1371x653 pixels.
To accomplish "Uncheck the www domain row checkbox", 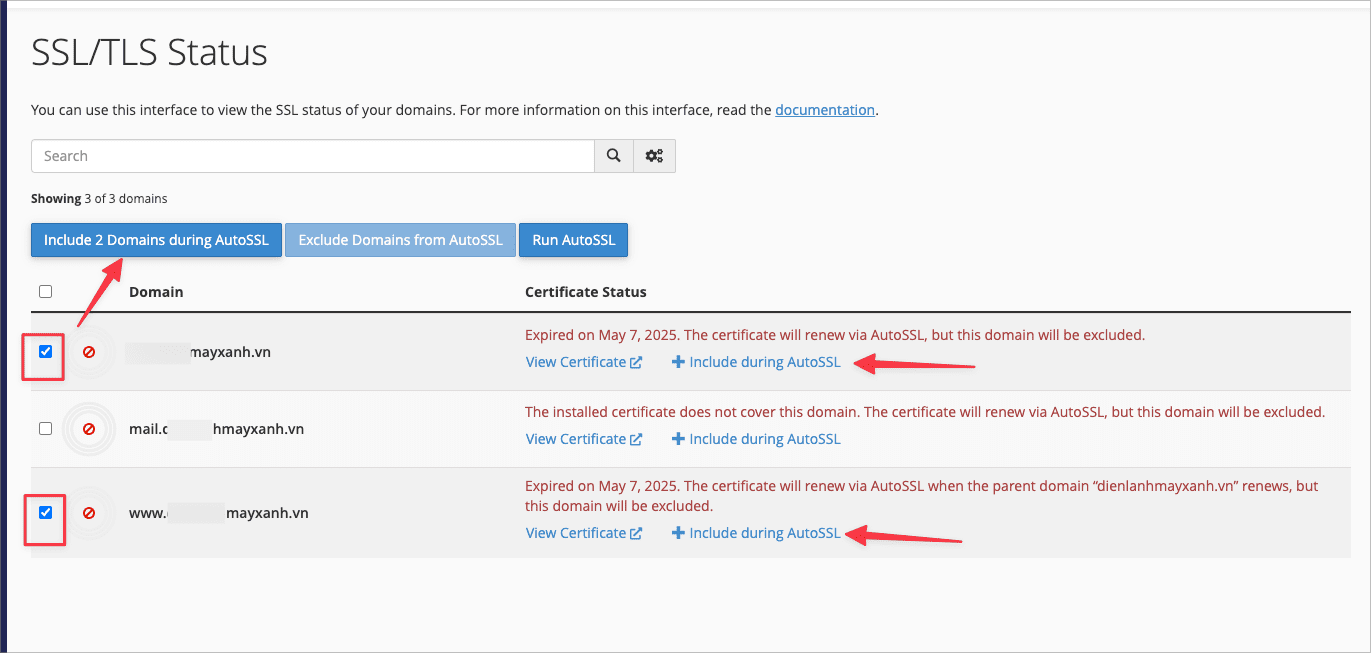I will 45,513.
